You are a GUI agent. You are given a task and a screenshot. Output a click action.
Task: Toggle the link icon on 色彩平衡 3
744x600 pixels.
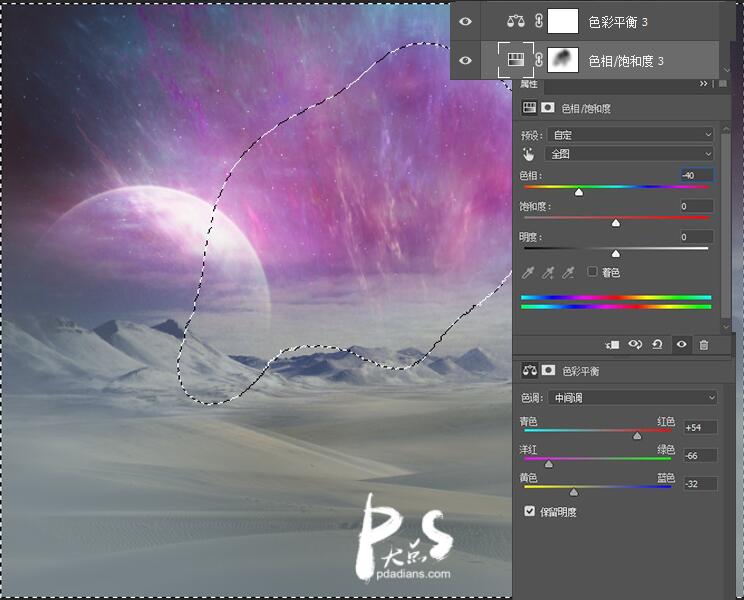pos(539,21)
